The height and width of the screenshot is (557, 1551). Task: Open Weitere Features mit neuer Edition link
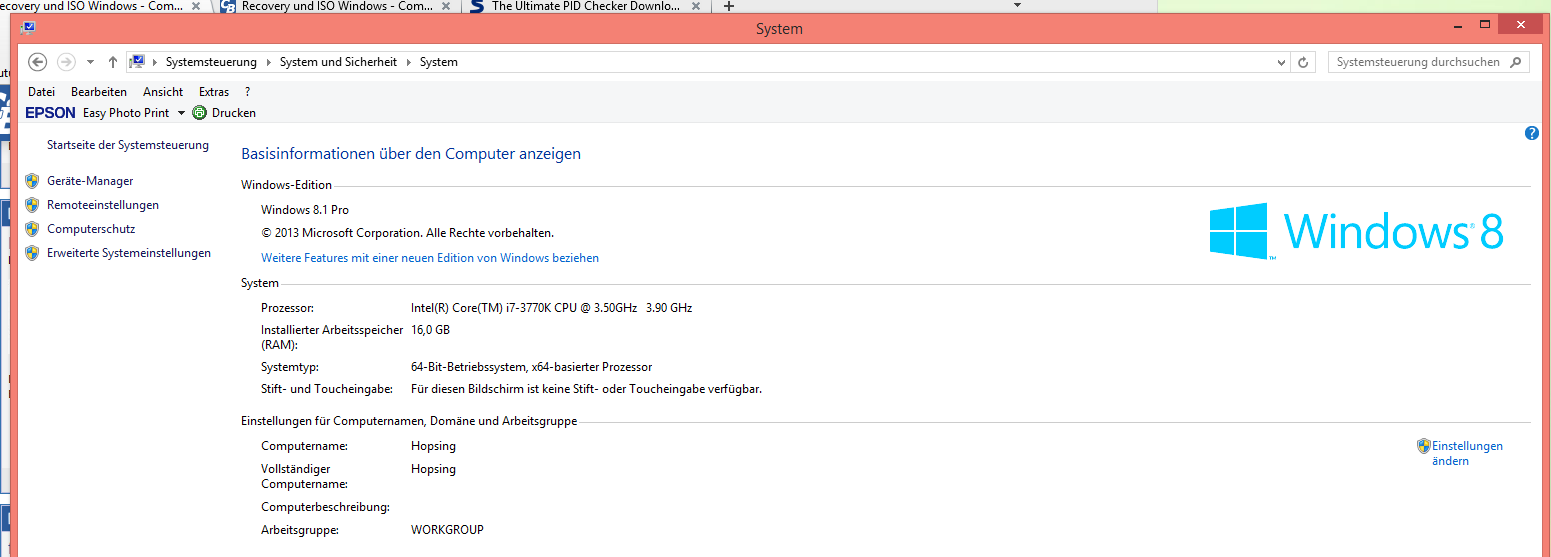point(430,258)
